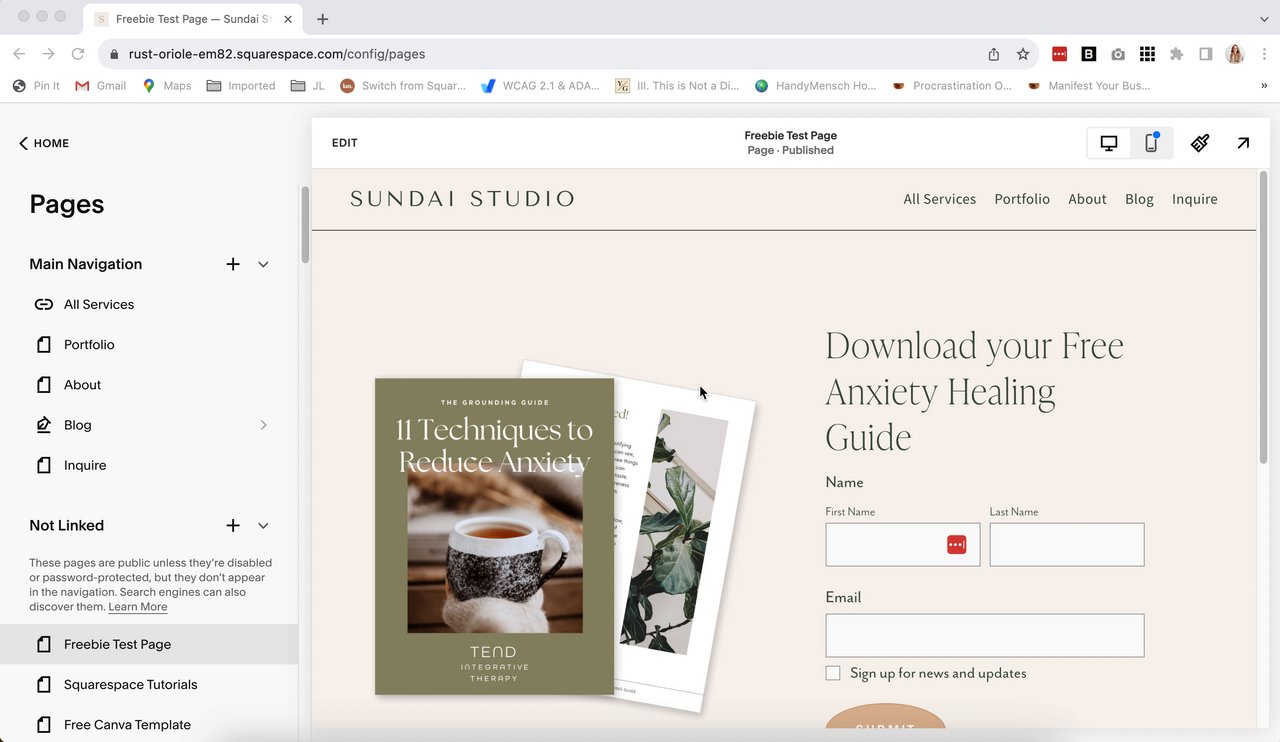Click the Sundai Studio site title
This screenshot has width=1280, height=742.
pos(462,199)
